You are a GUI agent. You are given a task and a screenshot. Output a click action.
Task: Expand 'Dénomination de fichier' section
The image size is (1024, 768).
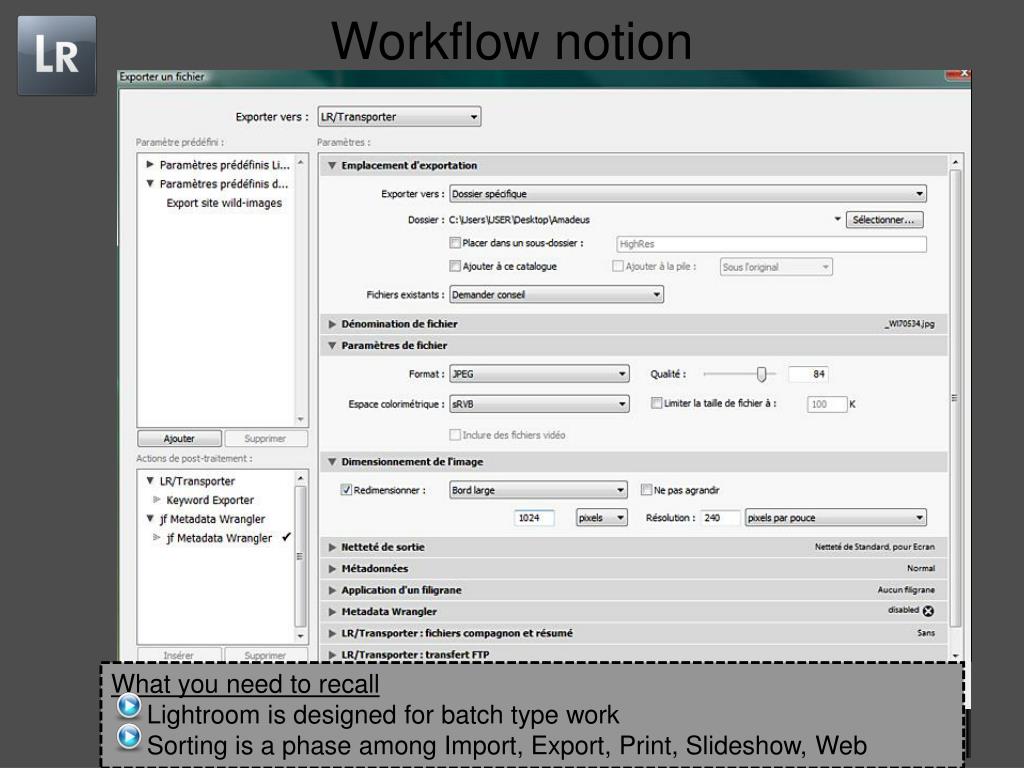click(332, 324)
